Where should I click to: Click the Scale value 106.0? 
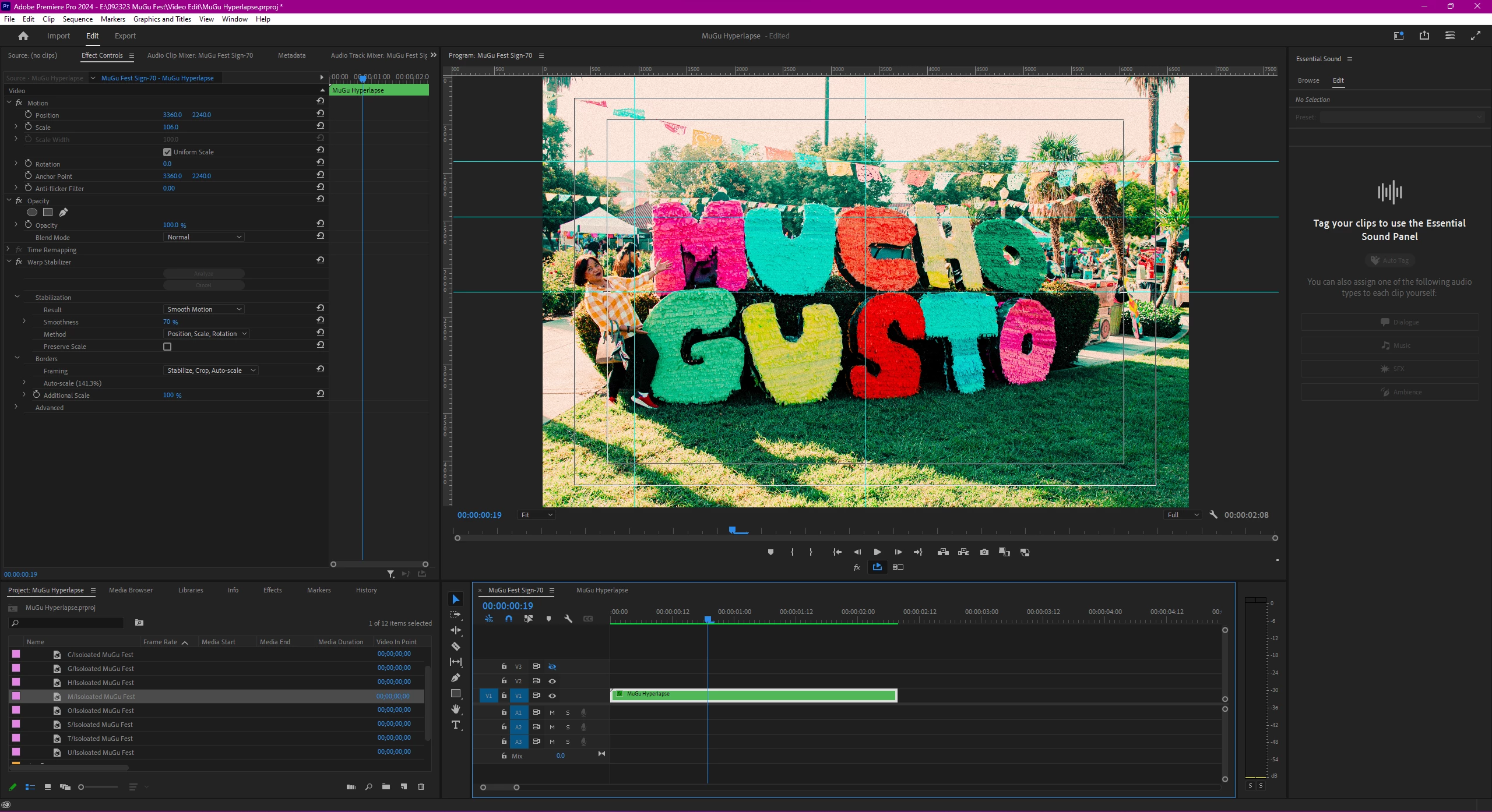coord(171,127)
